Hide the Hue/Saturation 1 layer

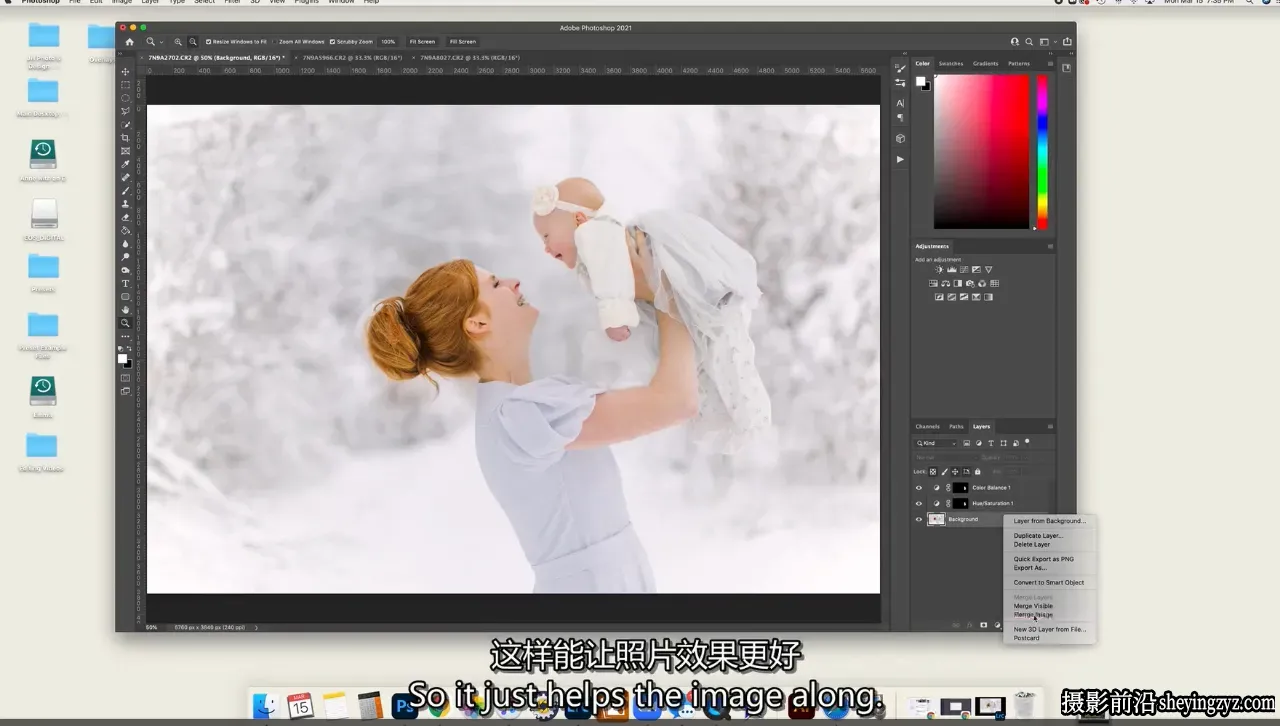point(919,503)
